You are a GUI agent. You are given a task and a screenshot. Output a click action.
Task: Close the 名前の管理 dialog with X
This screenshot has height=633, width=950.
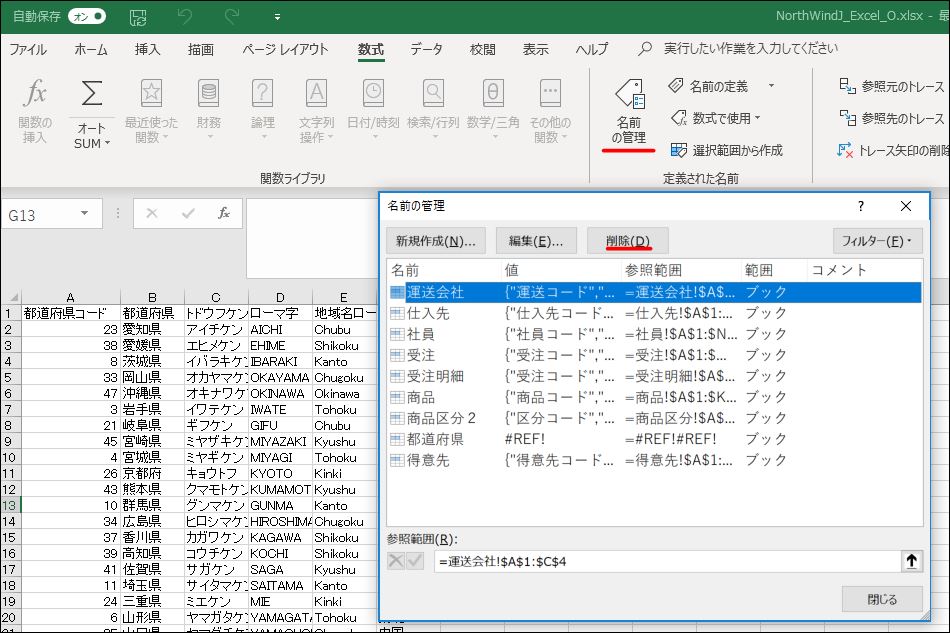(906, 207)
